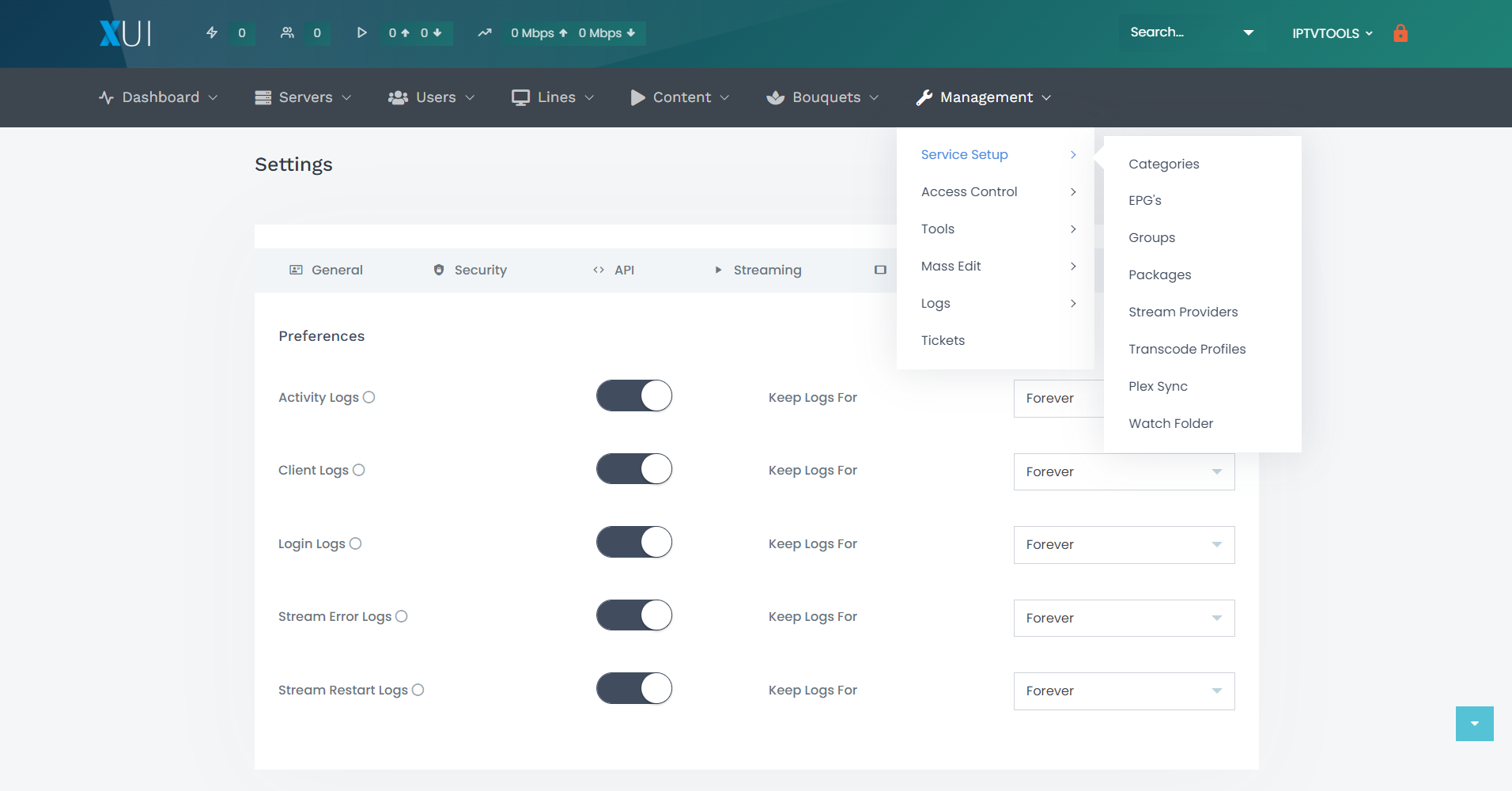The height and width of the screenshot is (791, 1512).
Task: Click the Servers stack icon
Action: click(263, 97)
